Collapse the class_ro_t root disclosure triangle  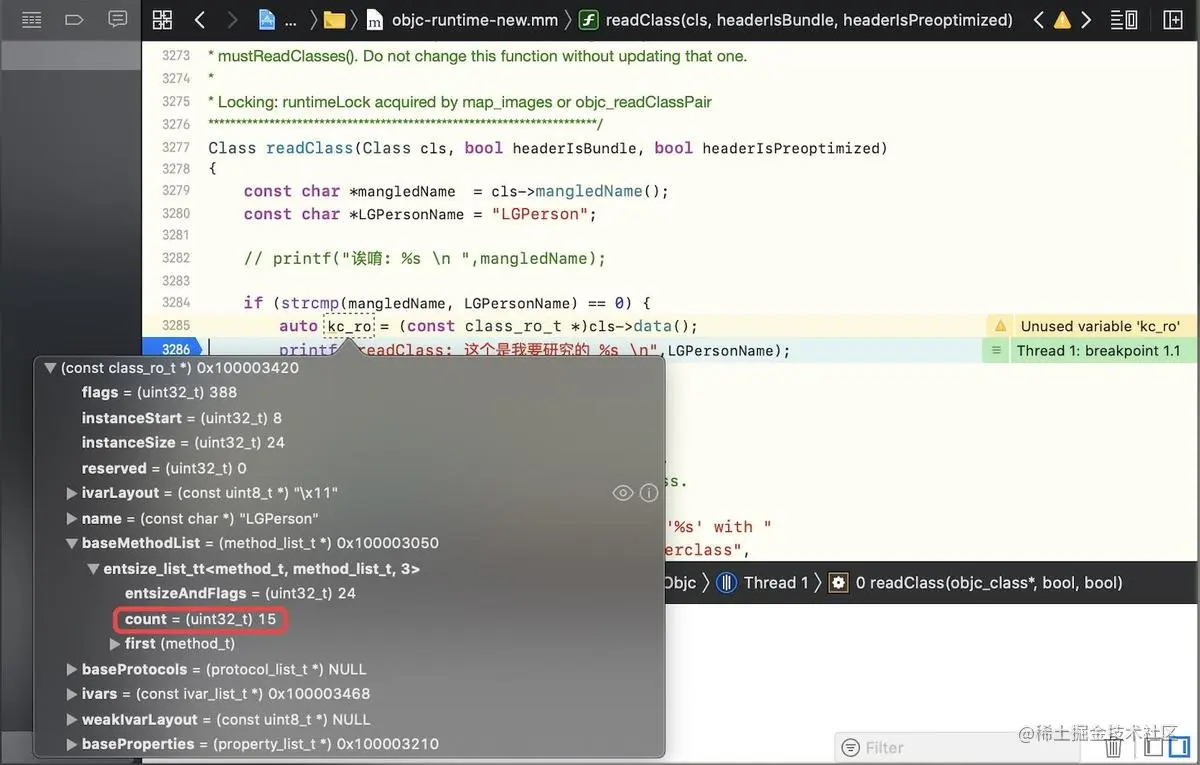pyautogui.click(x=50, y=368)
